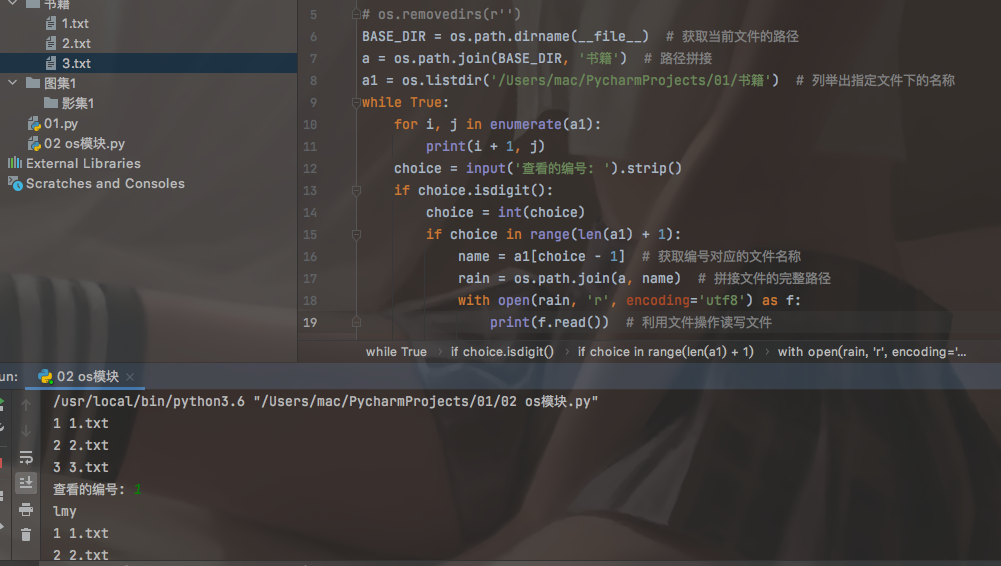Click the External Libraries icon
Viewport: 1001px width, 566px height.
pos(15,163)
